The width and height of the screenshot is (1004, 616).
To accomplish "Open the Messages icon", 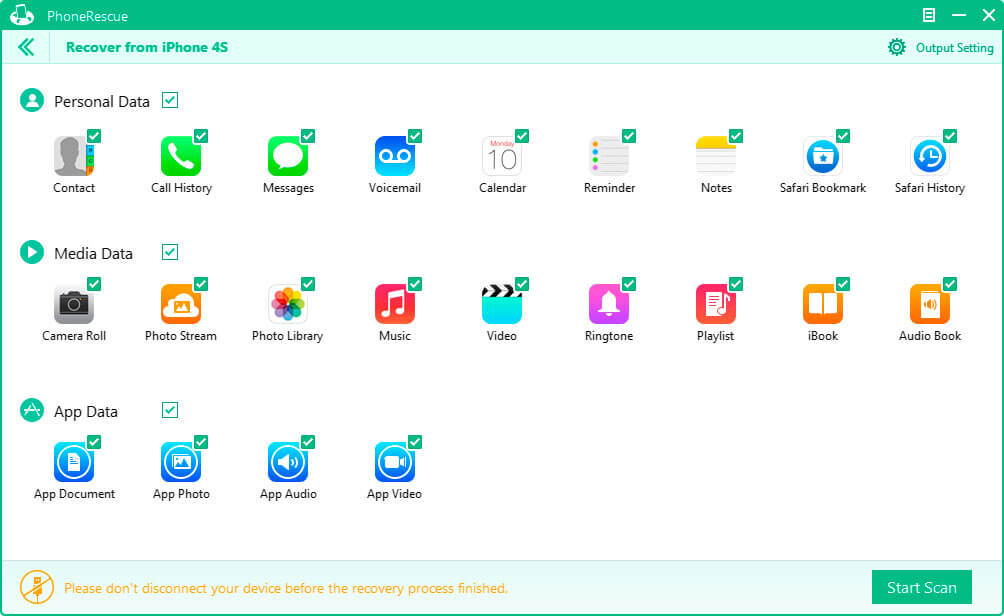I will point(287,156).
